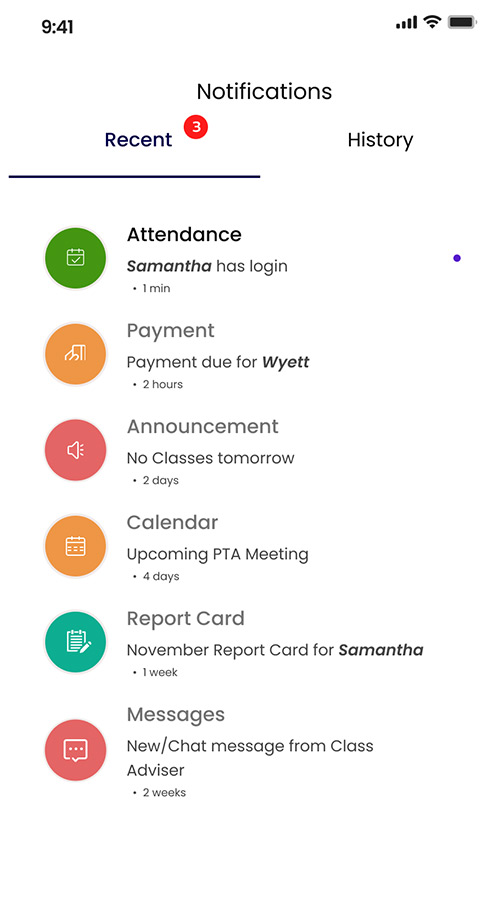Open the teal Report Card icon
The image size is (502, 908).
(x=76, y=642)
